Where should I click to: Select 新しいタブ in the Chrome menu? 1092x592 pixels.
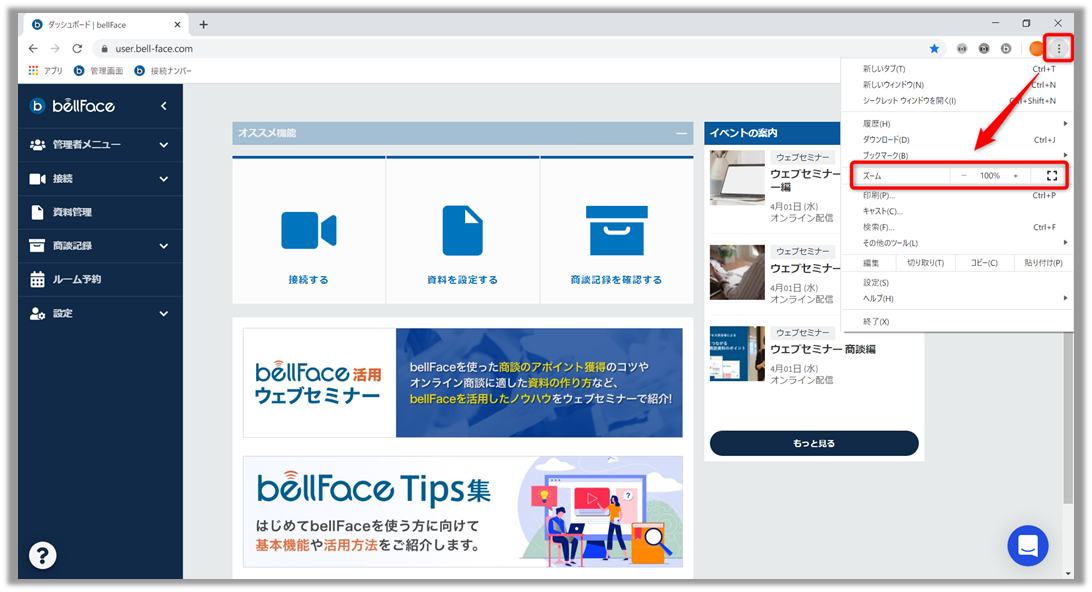[884, 69]
